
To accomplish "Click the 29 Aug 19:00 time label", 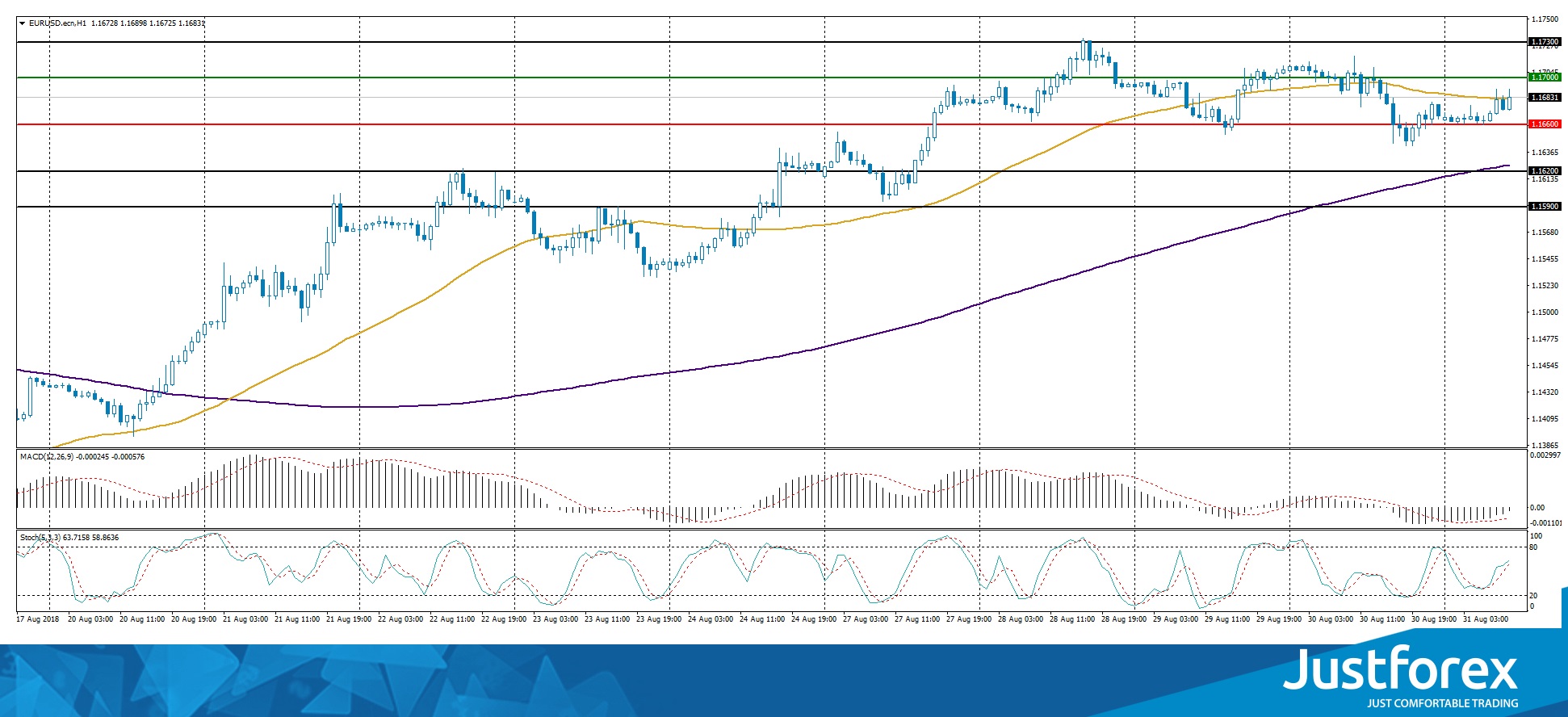I will (1279, 619).
